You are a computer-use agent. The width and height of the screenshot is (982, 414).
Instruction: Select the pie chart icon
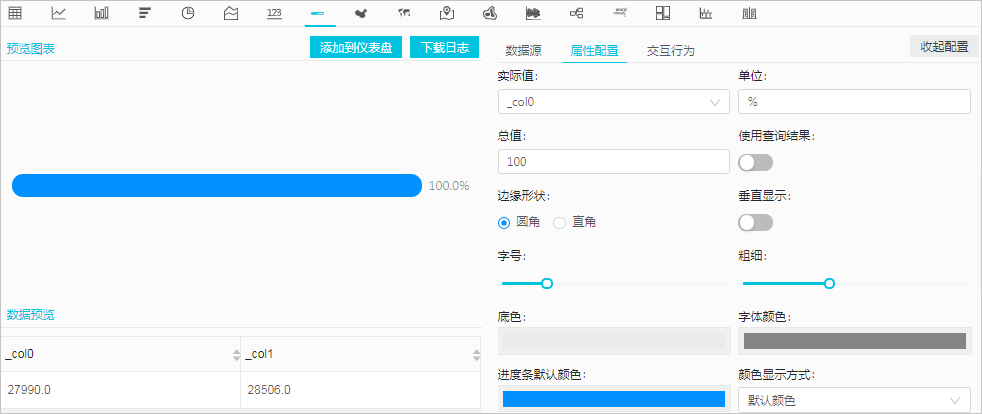pos(188,13)
